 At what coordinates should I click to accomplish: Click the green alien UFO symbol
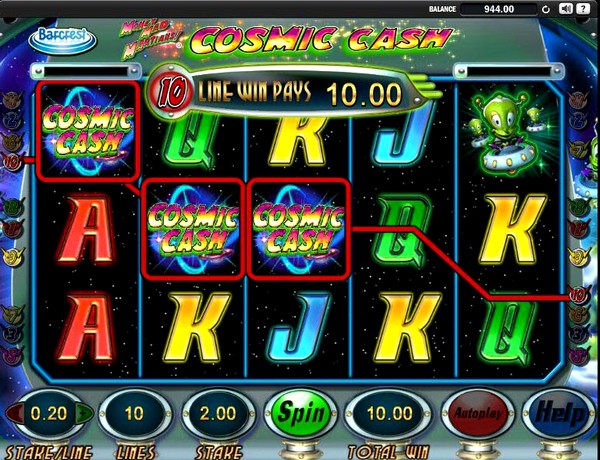click(507, 131)
